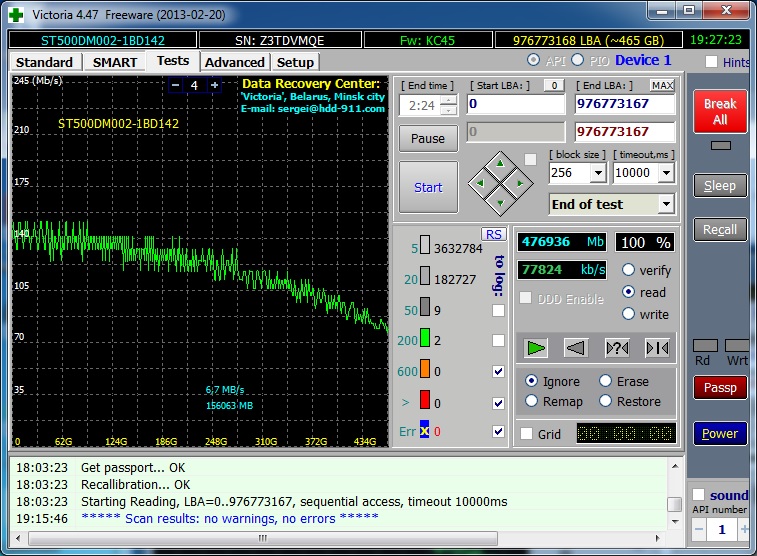Click the green 200 ms block indicator
The width and height of the screenshot is (757, 556).
click(425, 337)
